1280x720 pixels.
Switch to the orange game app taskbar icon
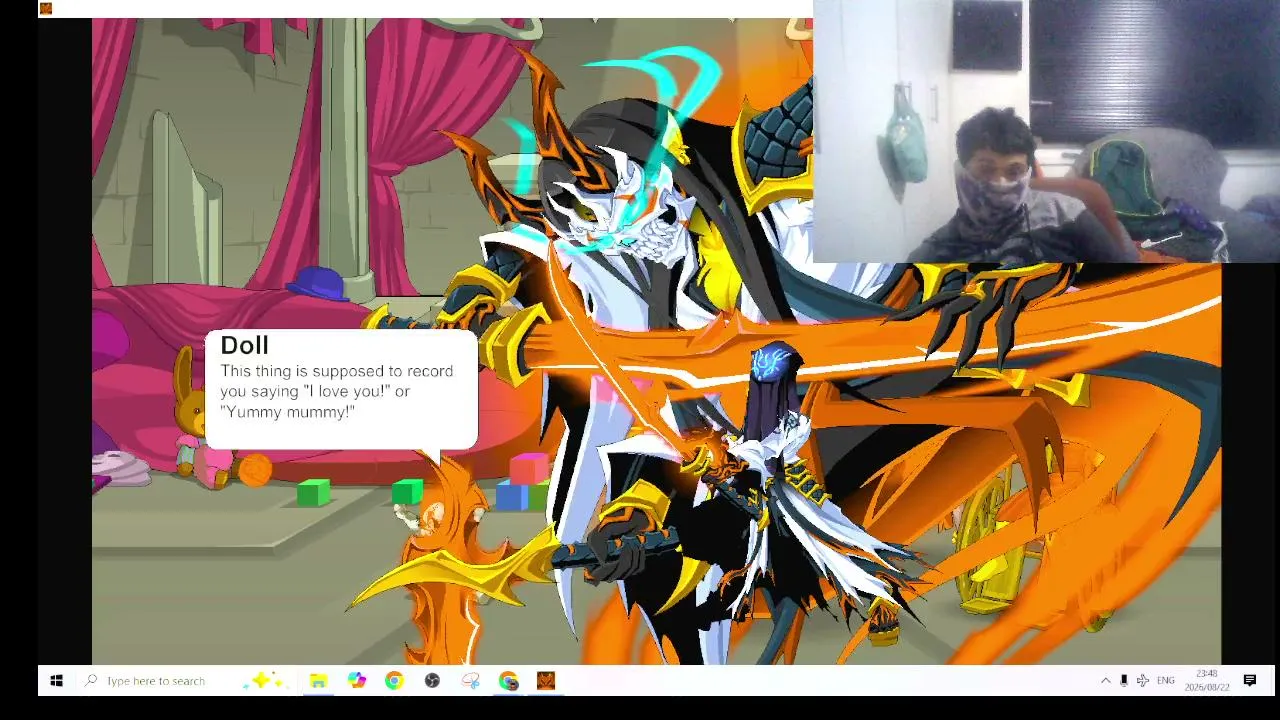tap(546, 681)
